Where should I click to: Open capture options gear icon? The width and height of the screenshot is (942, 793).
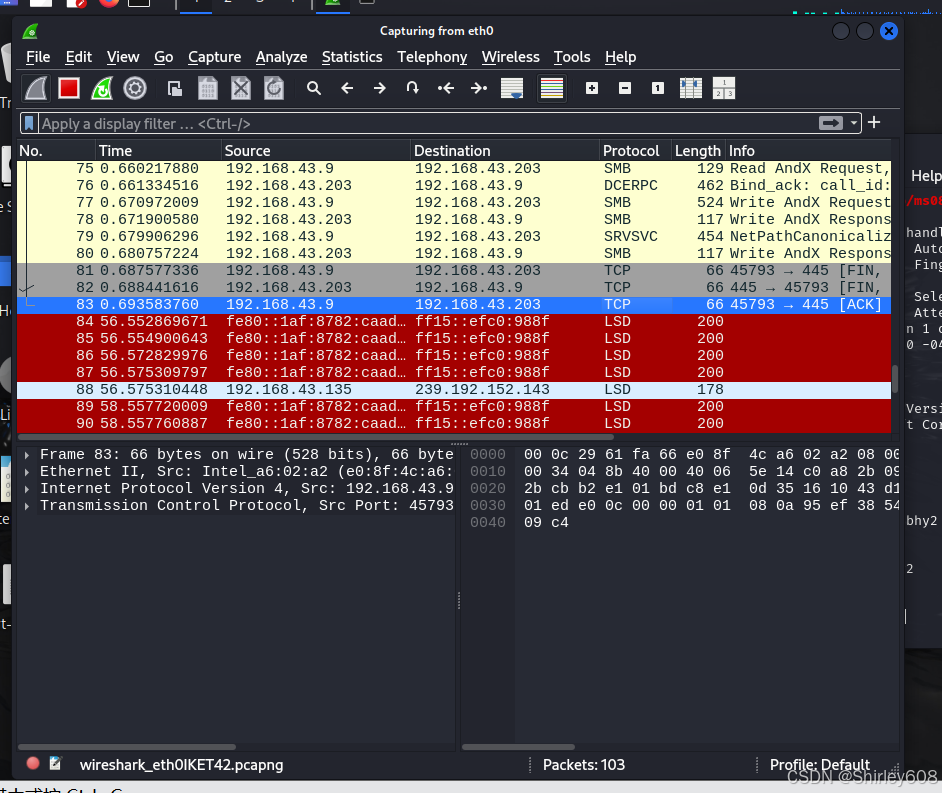click(x=135, y=89)
